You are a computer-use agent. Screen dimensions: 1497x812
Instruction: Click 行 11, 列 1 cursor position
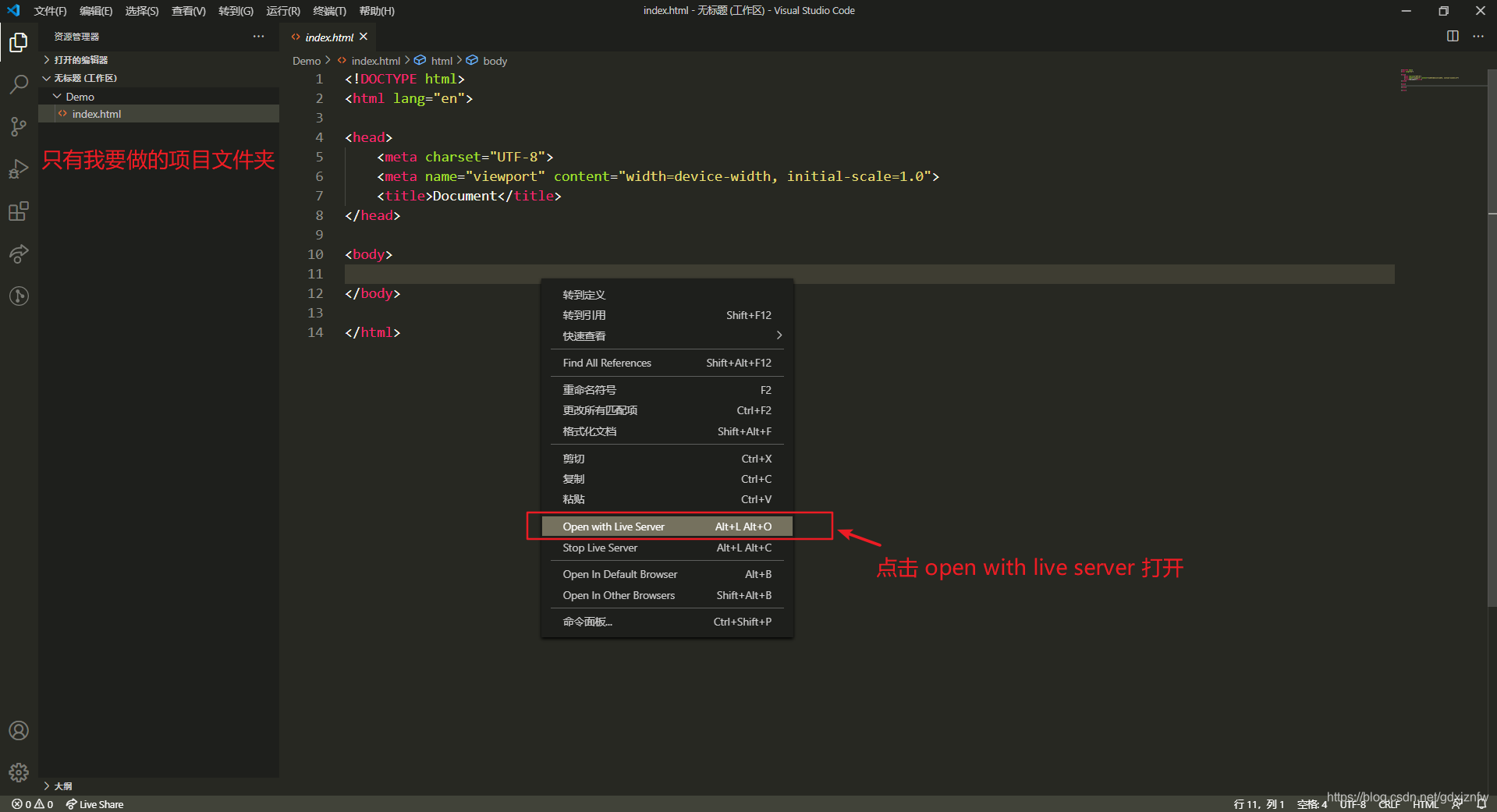coord(1258,804)
